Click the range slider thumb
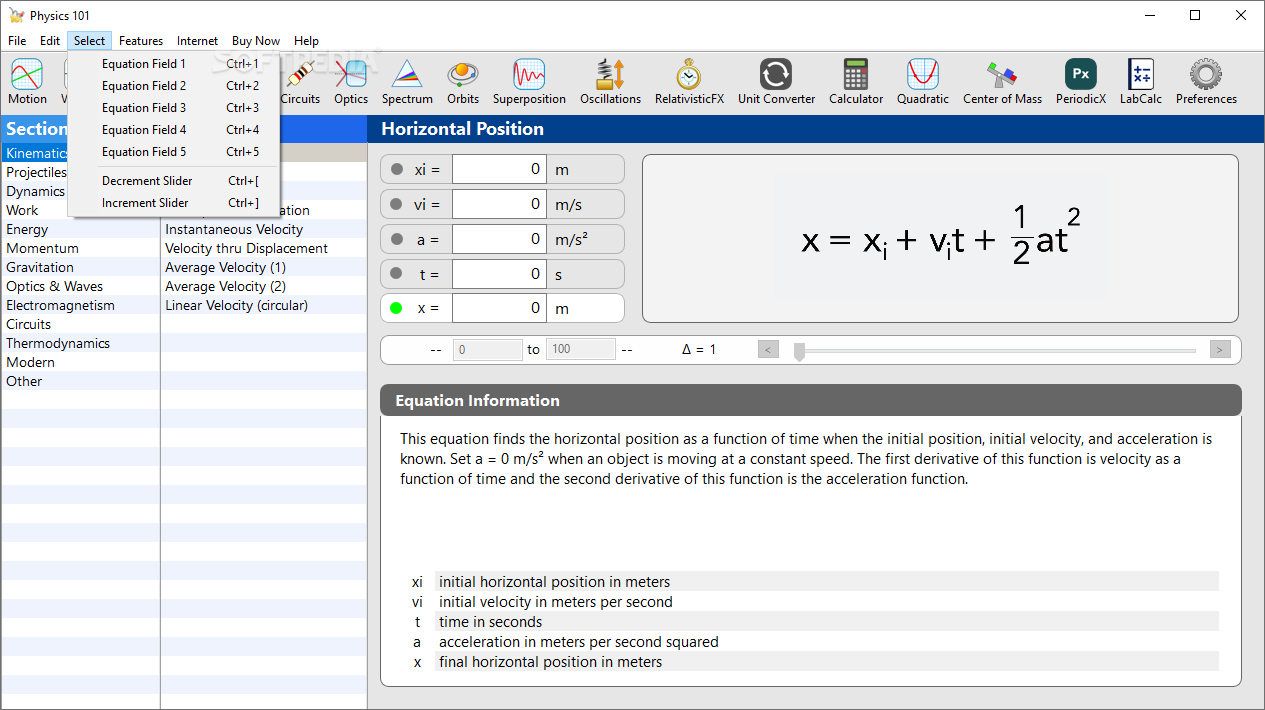Screen dimensions: 1265x710 (799, 351)
